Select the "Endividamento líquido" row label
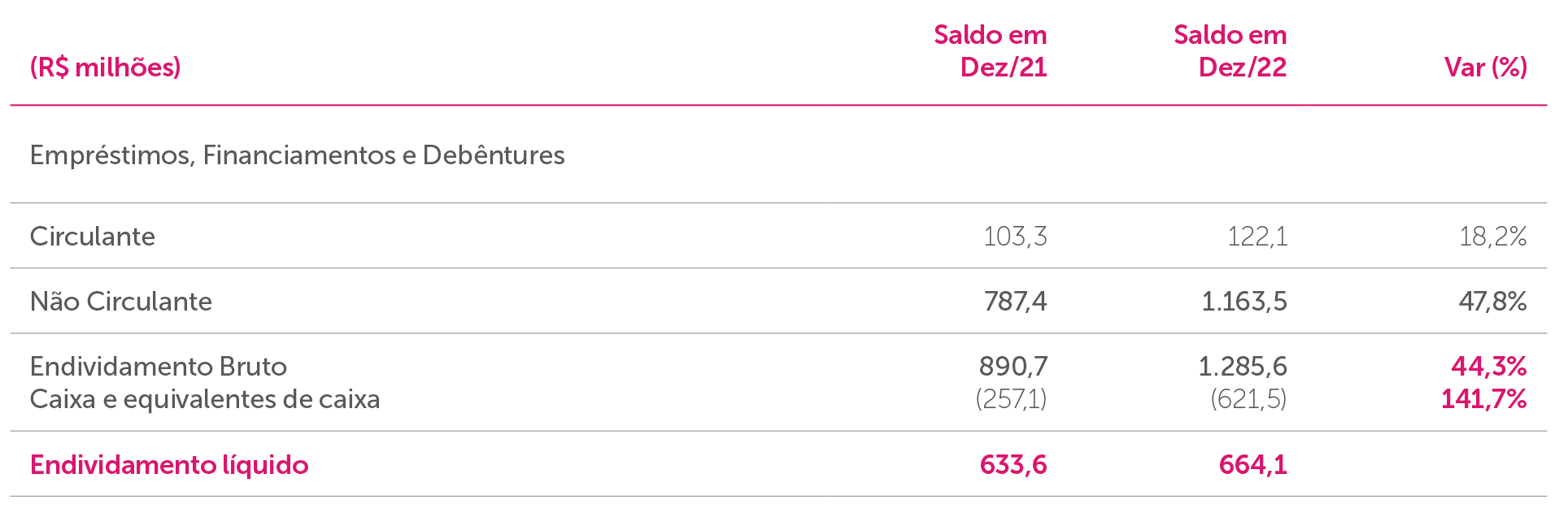This screenshot has height=513, width=1568. 169,464
